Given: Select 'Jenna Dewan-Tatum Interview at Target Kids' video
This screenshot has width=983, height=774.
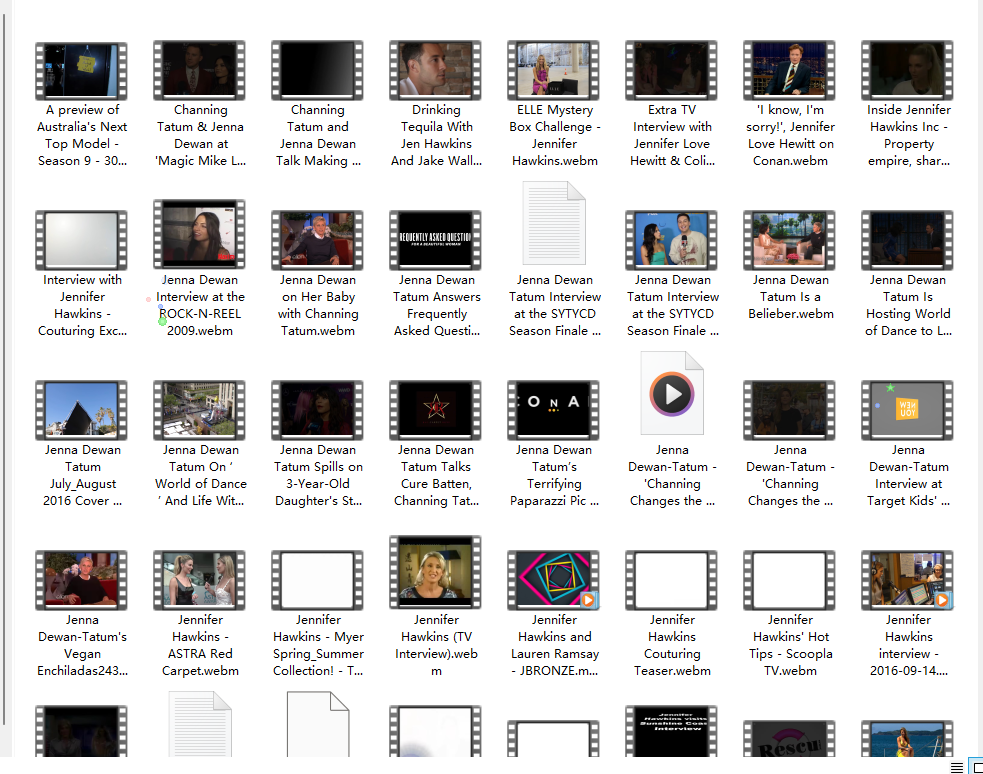Looking at the screenshot, I should (907, 409).
